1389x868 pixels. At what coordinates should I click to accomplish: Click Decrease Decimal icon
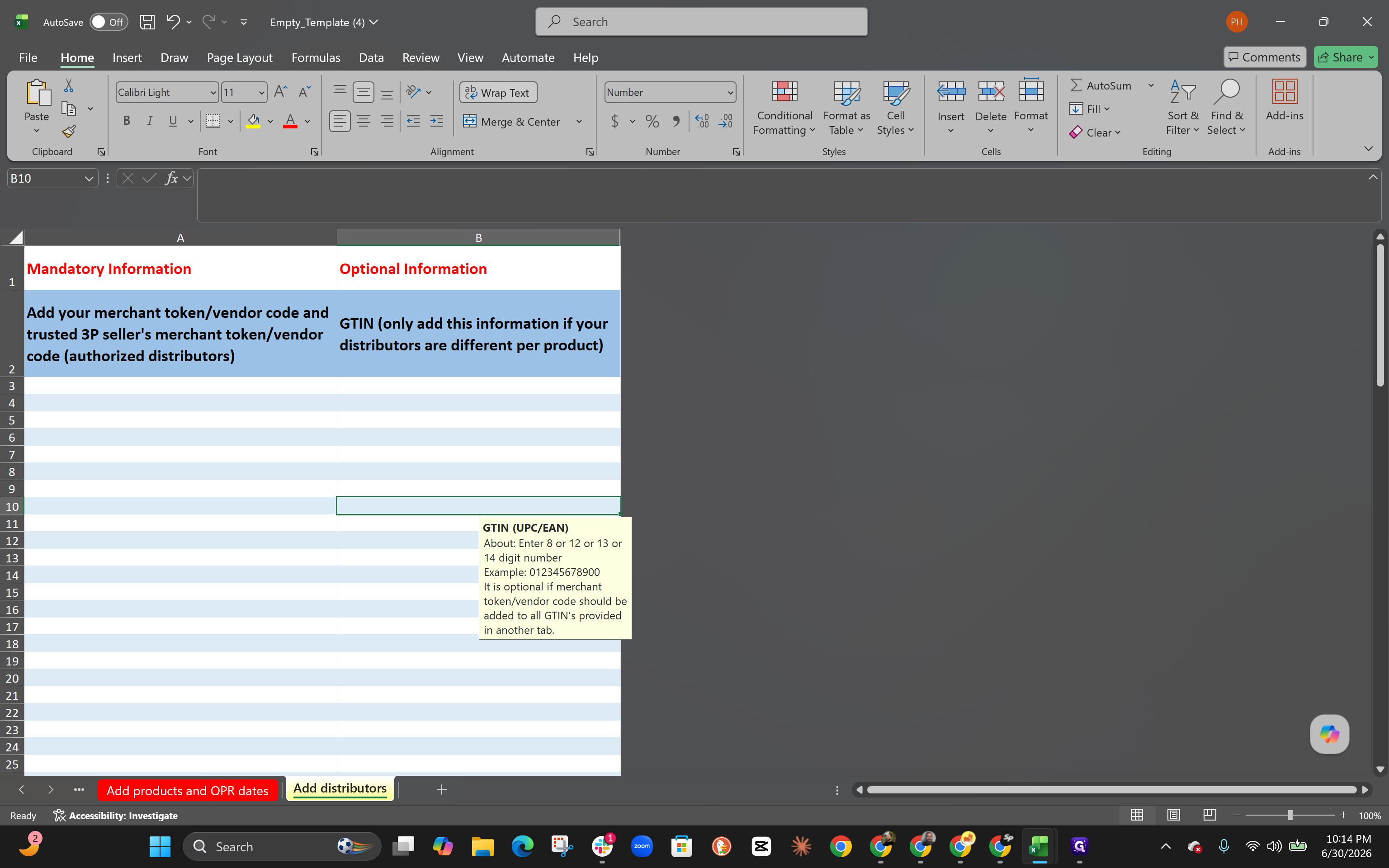coord(726,121)
